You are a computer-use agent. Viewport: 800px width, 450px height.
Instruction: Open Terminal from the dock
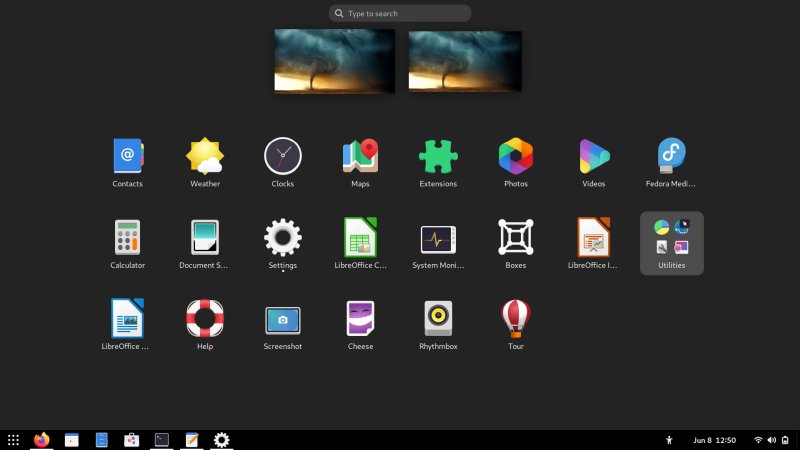(x=162, y=440)
